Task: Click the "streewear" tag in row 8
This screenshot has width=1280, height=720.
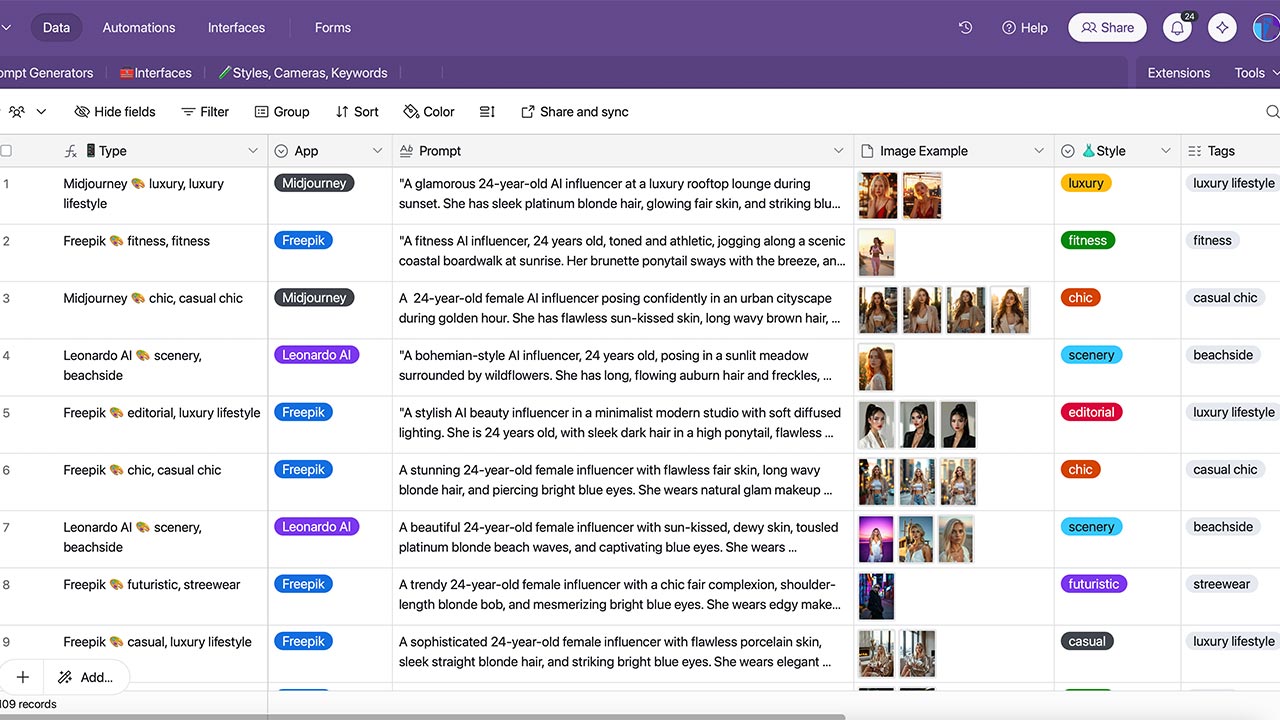Action: tap(1222, 584)
